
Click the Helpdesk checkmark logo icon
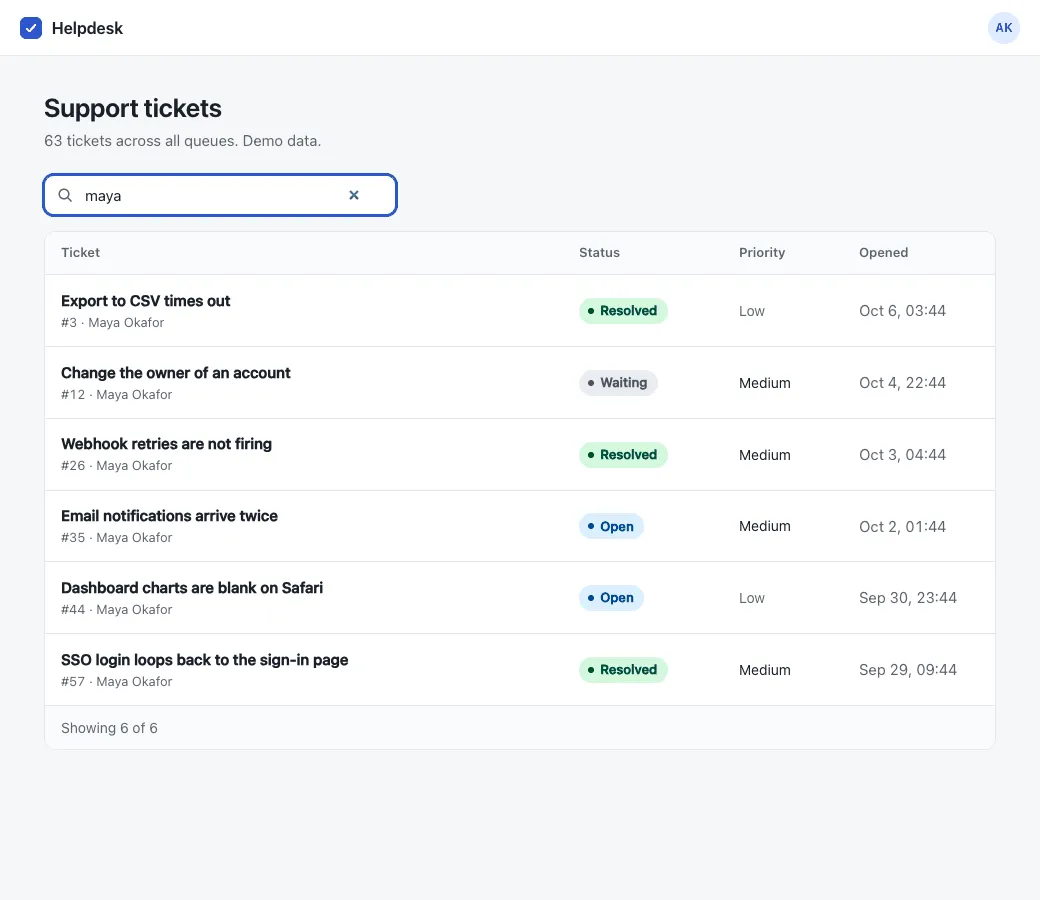coord(31,28)
